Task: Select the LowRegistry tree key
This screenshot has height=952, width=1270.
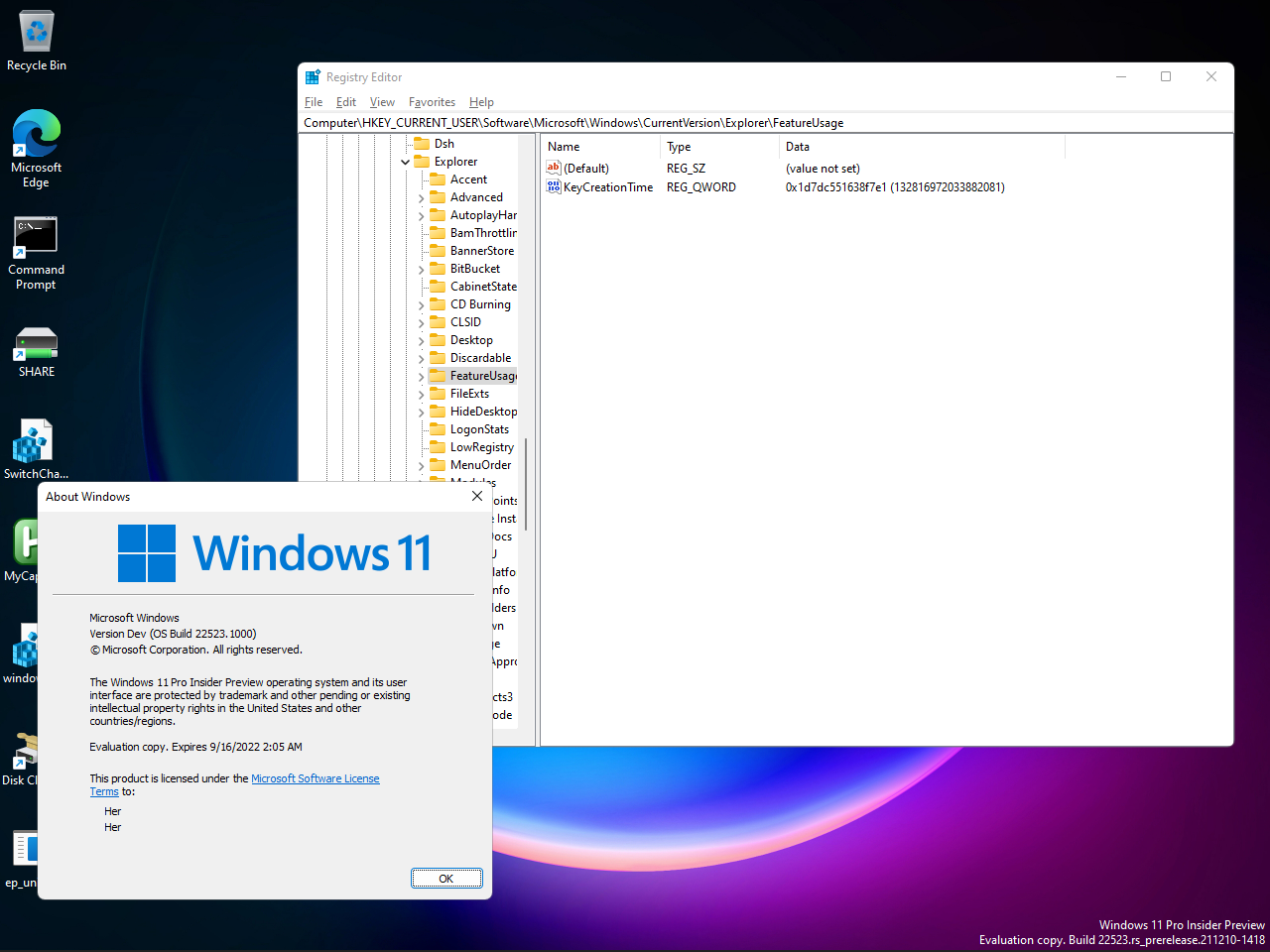Action: [x=482, y=447]
